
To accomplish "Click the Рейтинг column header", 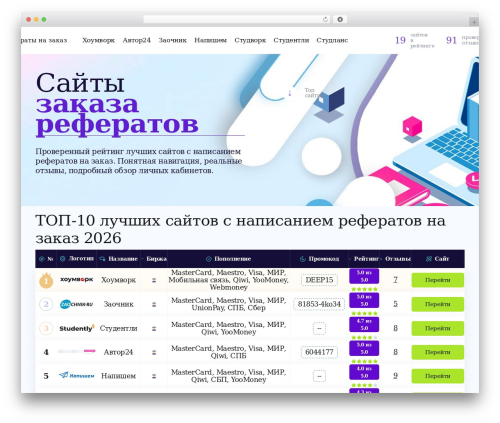I will tap(364, 259).
